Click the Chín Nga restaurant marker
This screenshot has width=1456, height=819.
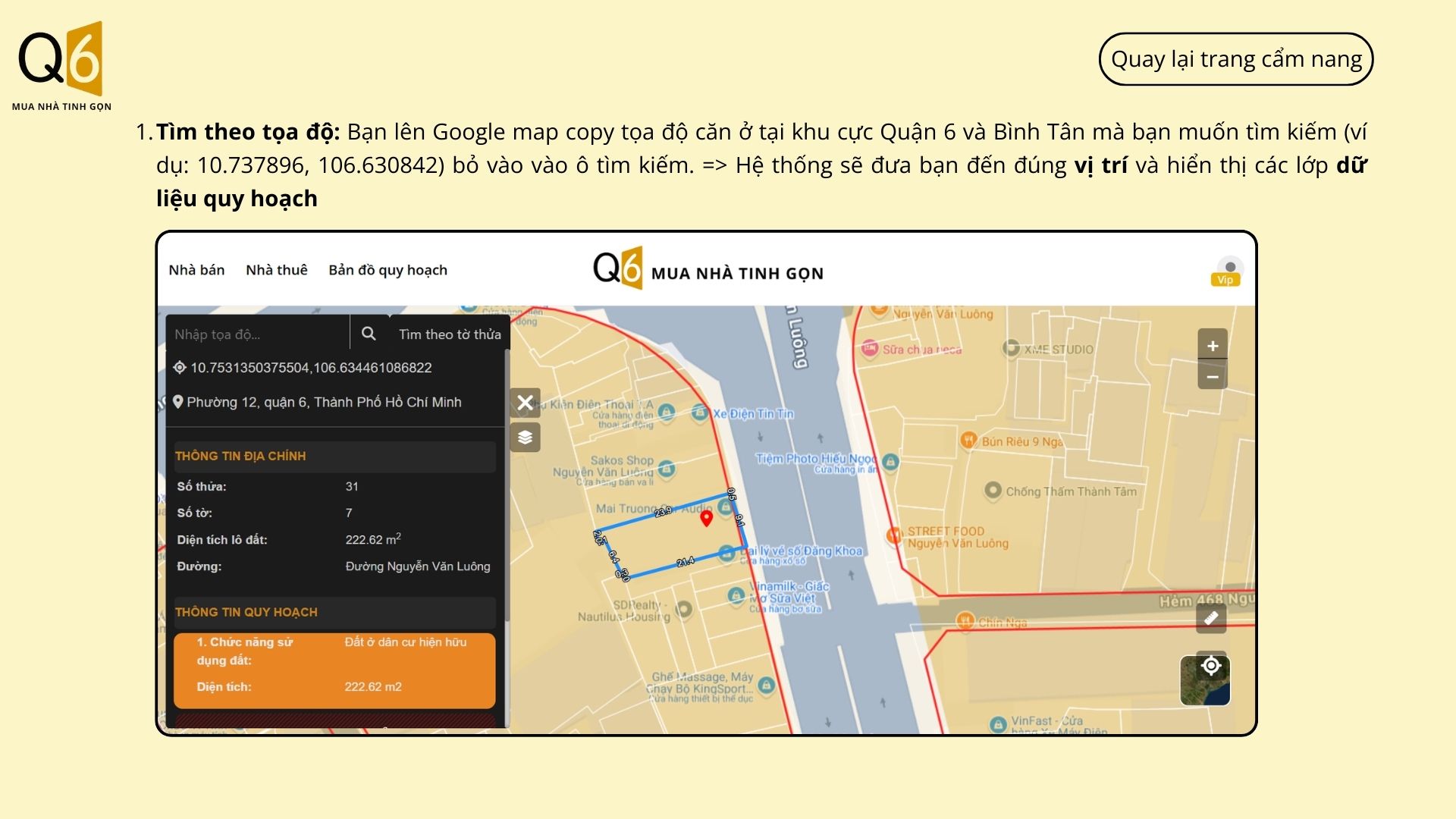965,621
